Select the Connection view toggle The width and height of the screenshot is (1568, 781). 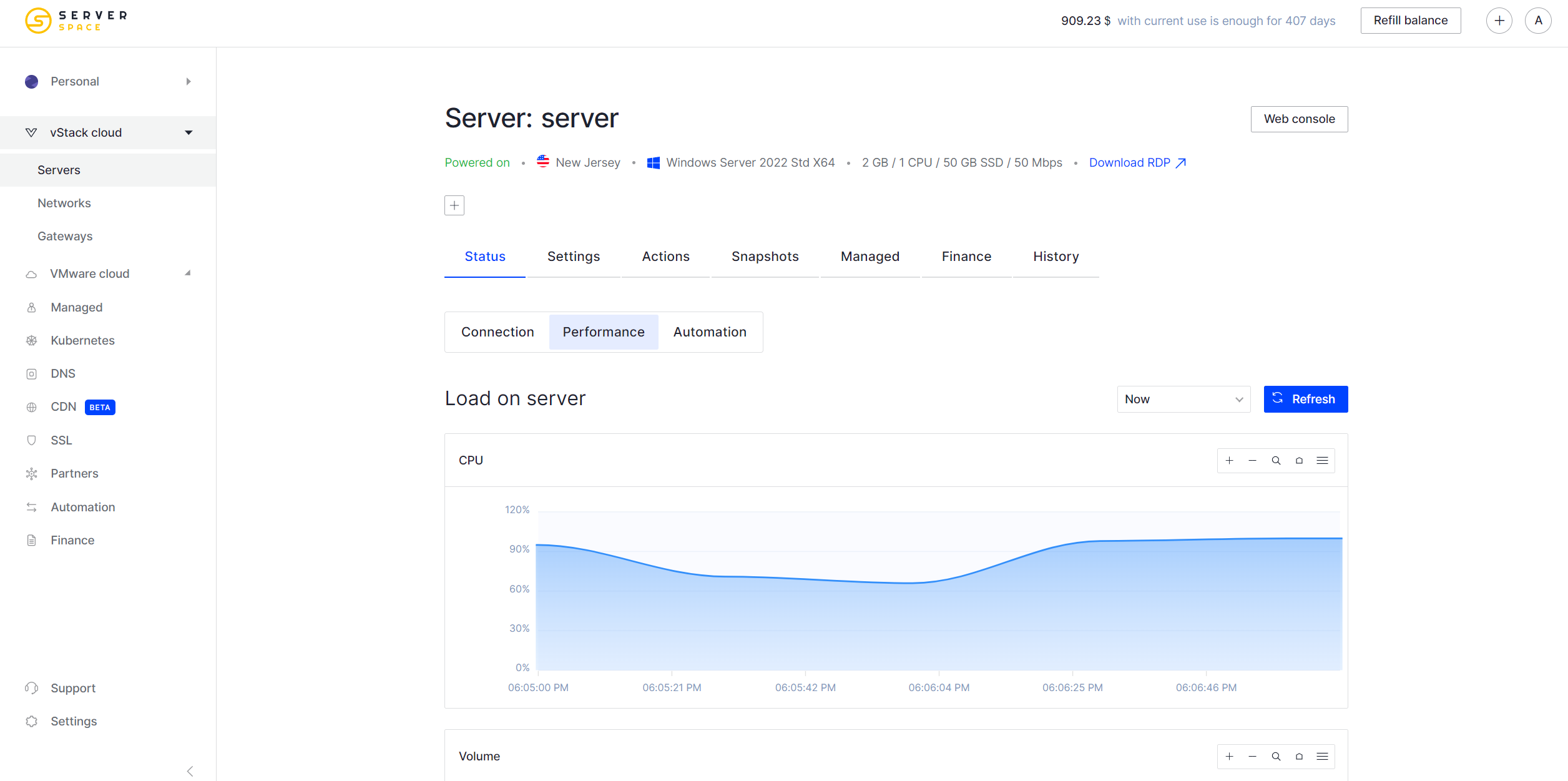[497, 332]
